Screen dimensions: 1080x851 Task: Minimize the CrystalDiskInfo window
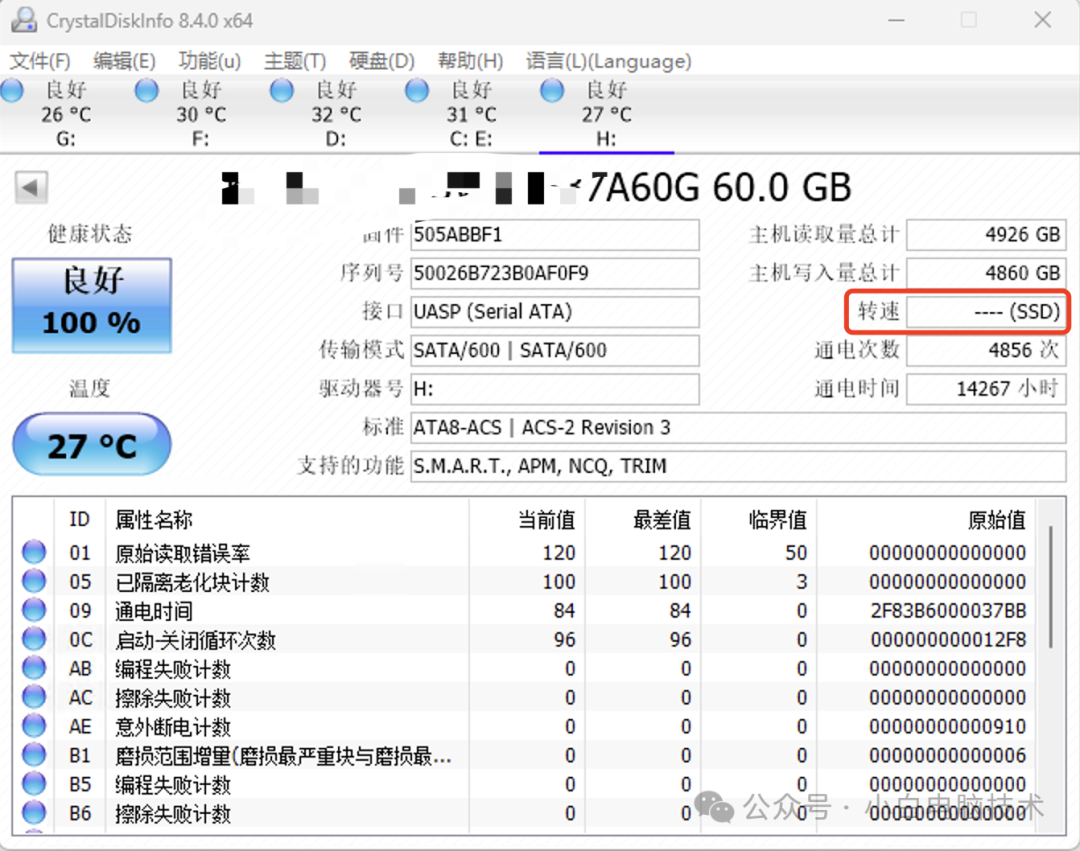896,20
